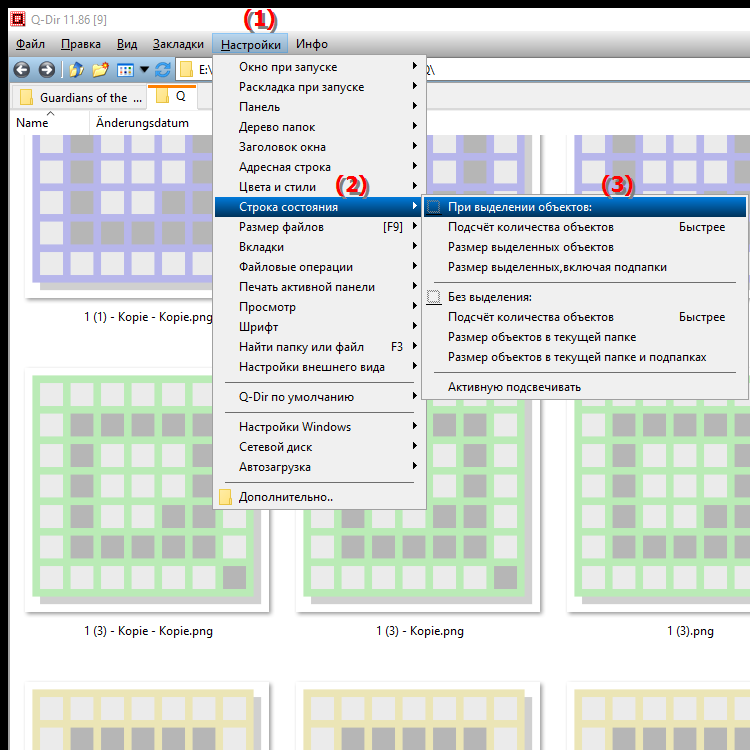
Task: Switch to the Guardians of the tab
Action: pos(78,98)
